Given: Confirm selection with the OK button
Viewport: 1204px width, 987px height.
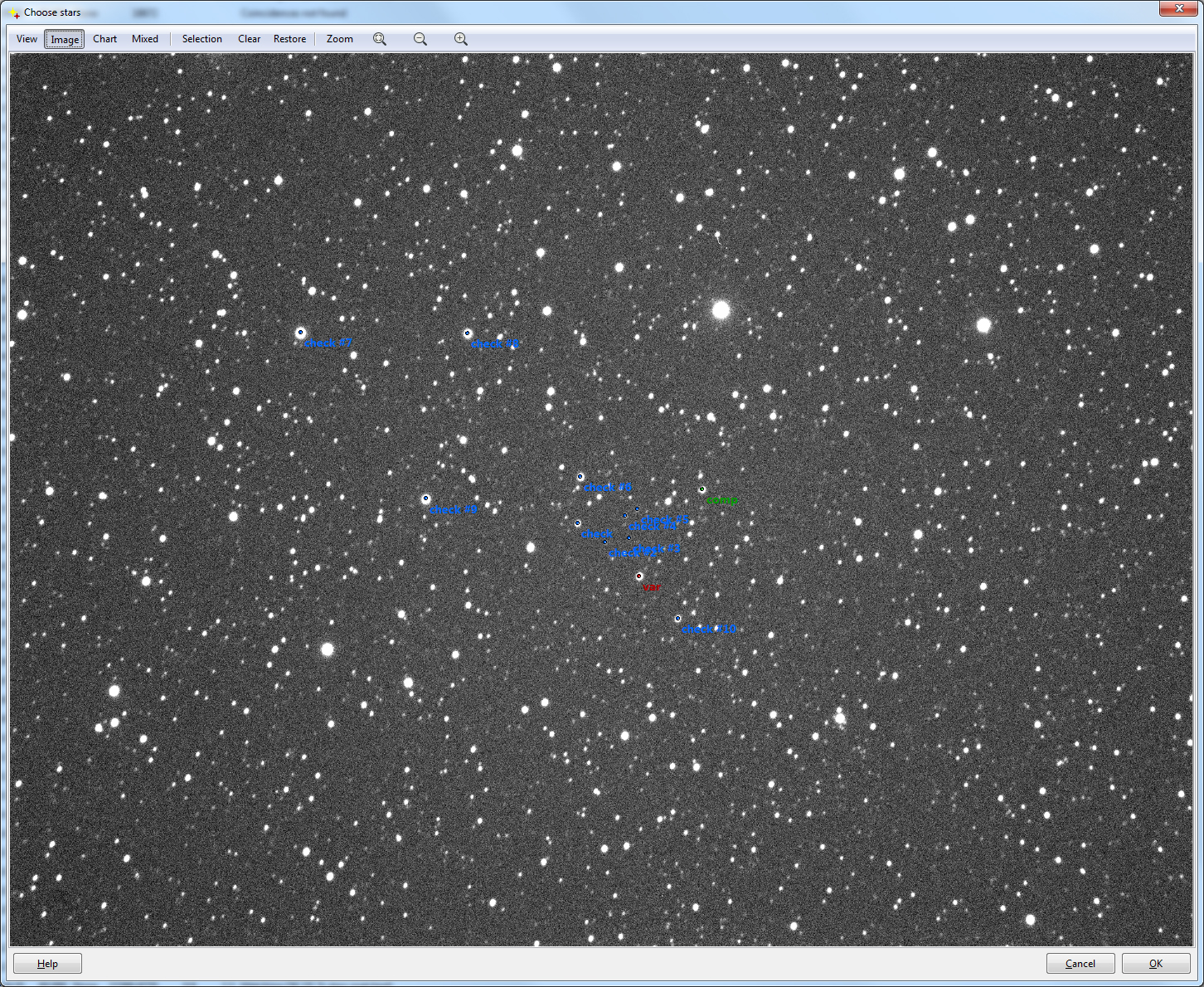Looking at the screenshot, I should [x=1156, y=964].
